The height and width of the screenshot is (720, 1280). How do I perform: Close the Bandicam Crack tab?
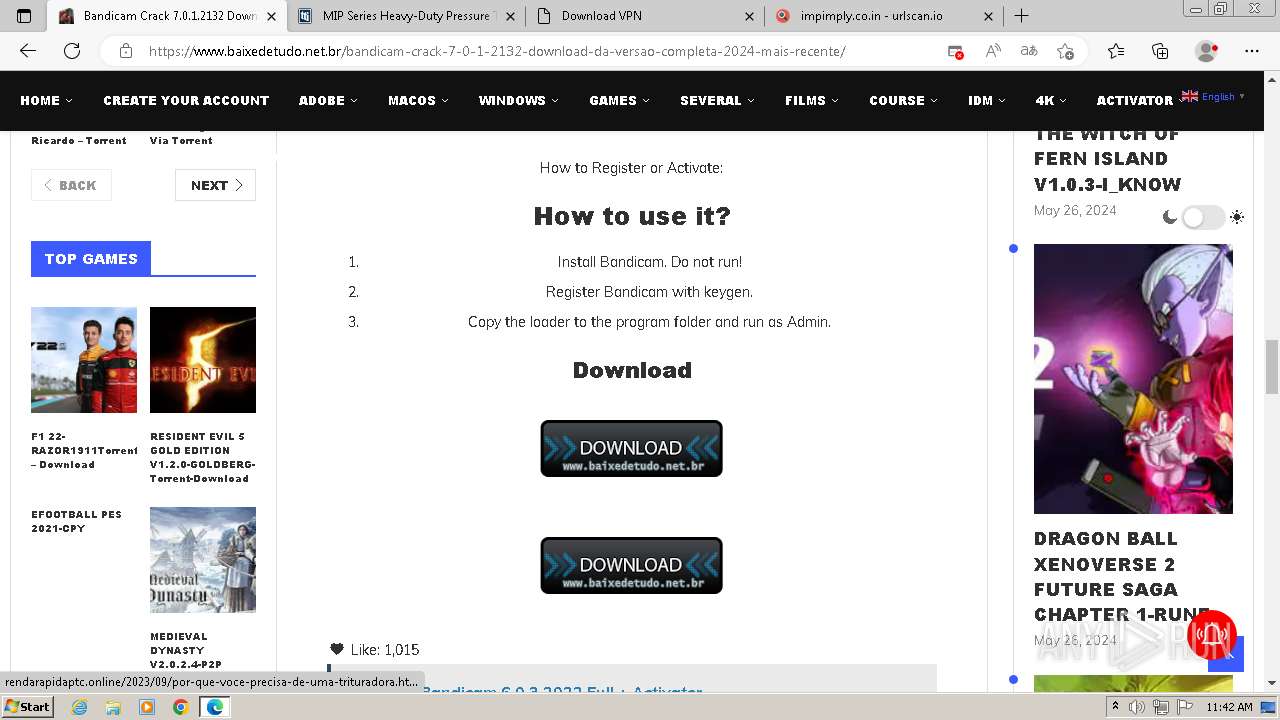(x=271, y=16)
